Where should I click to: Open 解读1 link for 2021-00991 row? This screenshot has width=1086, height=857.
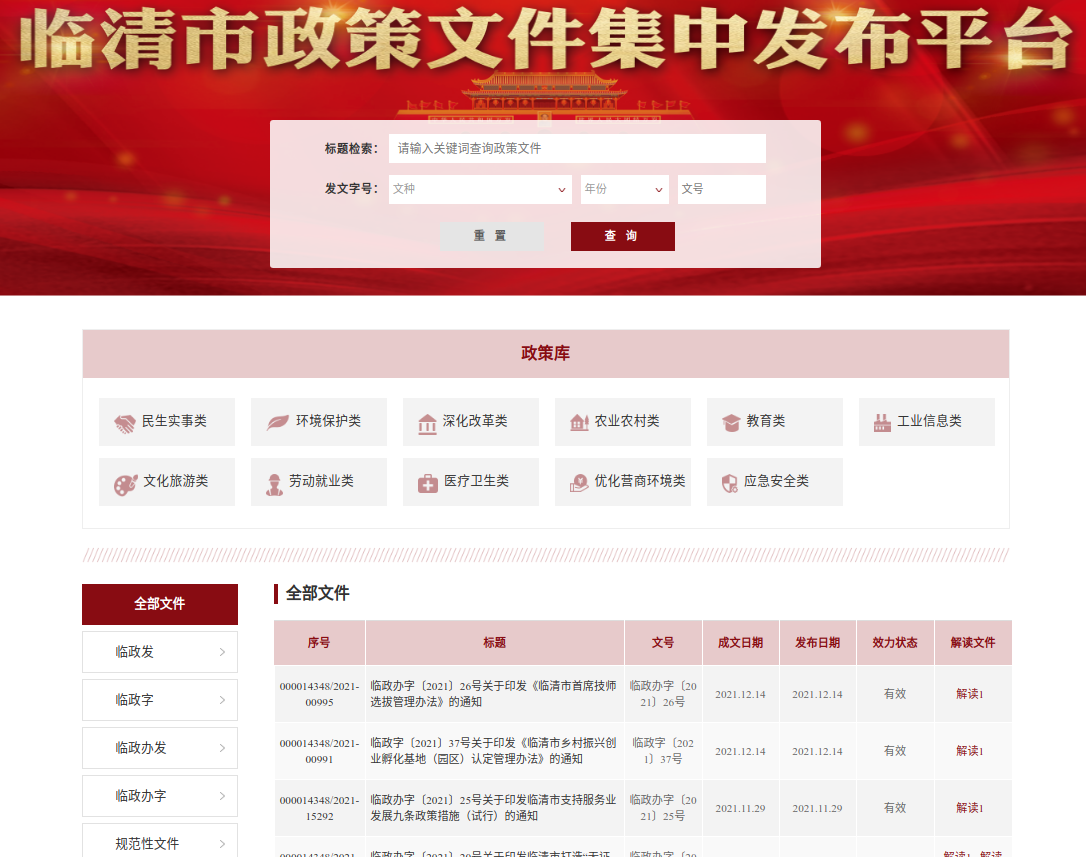970,751
